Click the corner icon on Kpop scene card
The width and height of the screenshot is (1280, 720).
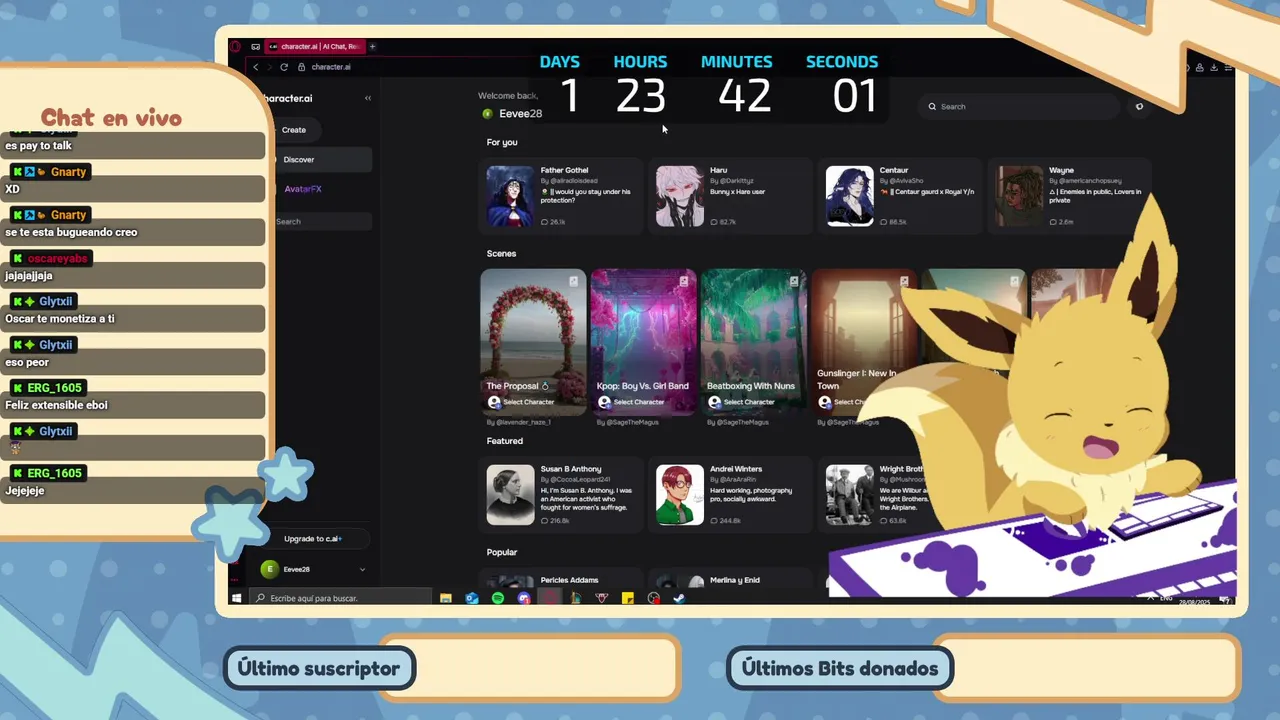684,282
